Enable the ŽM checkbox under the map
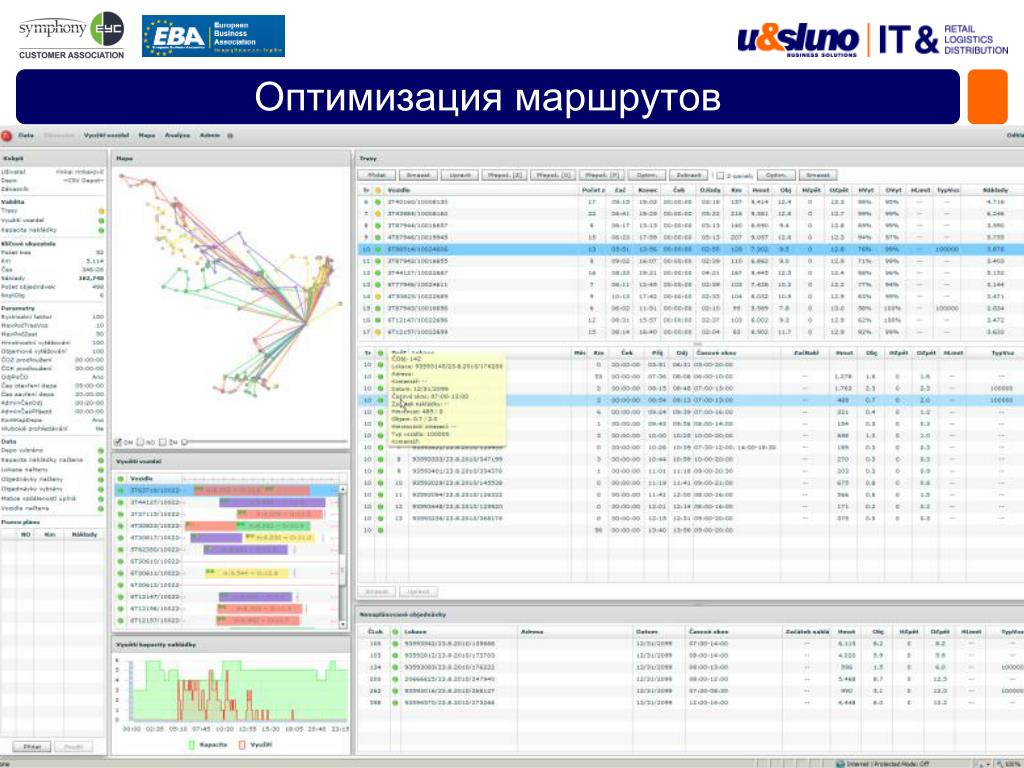The width and height of the screenshot is (1024, 768). [163, 442]
